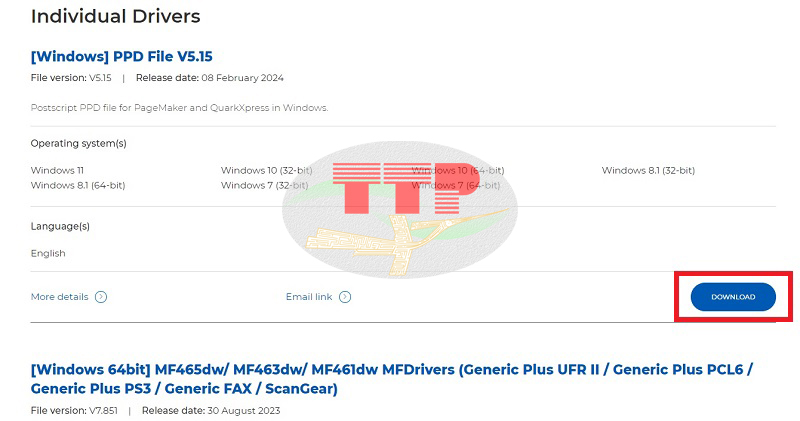Download the PPD File V5.15 driver
The image size is (800, 421).
click(733, 297)
